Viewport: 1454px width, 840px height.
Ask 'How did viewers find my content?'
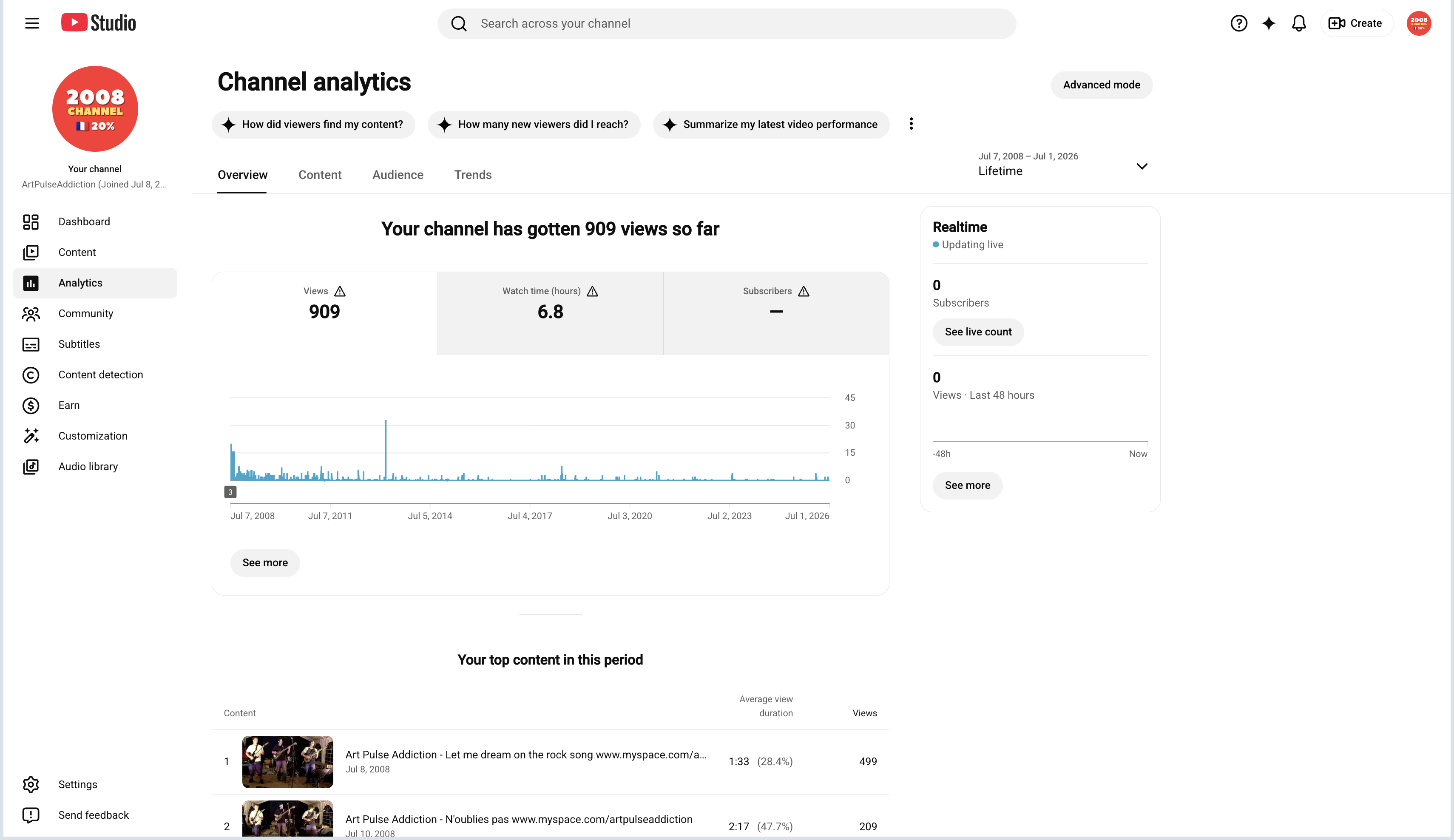[313, 125]
